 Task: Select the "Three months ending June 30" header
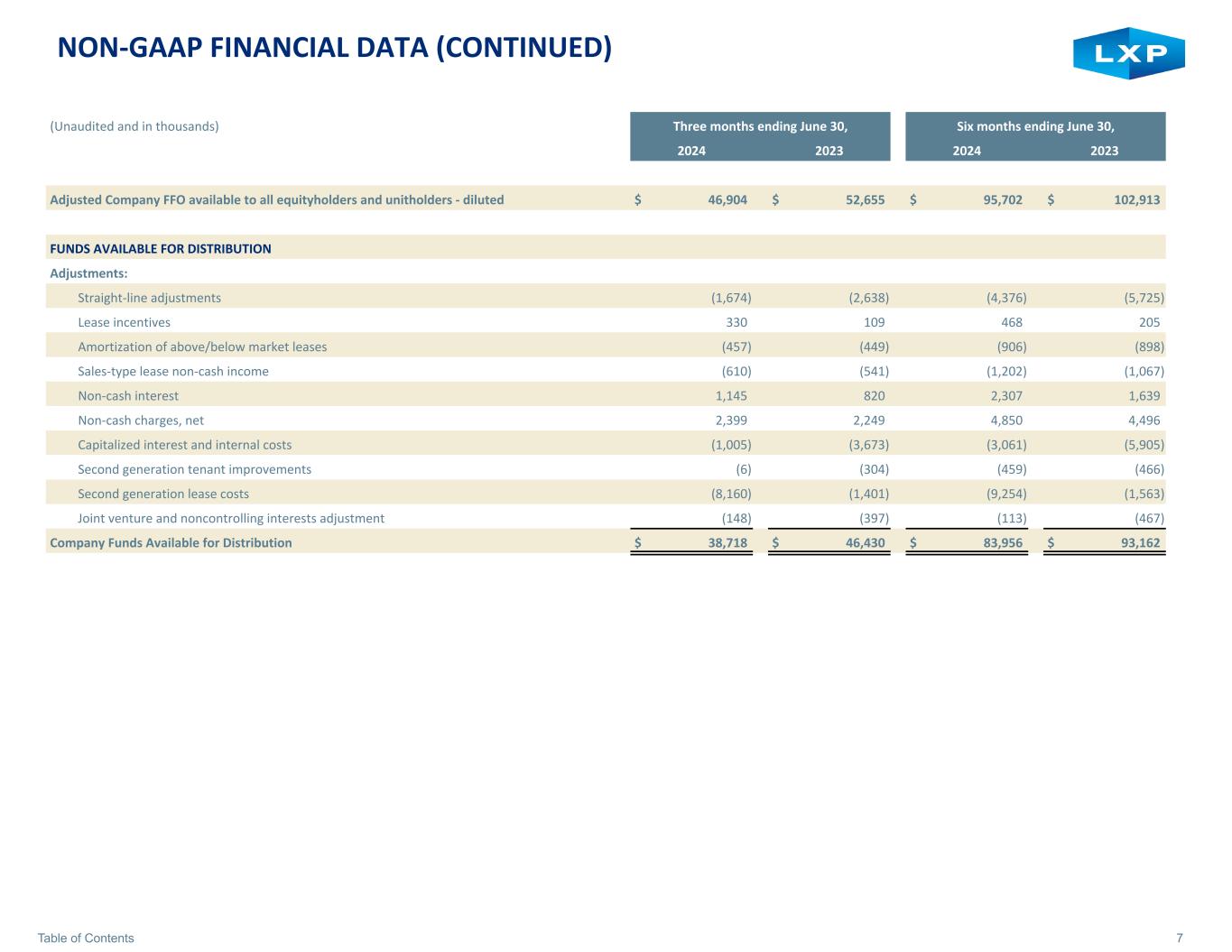pos(760,126)
